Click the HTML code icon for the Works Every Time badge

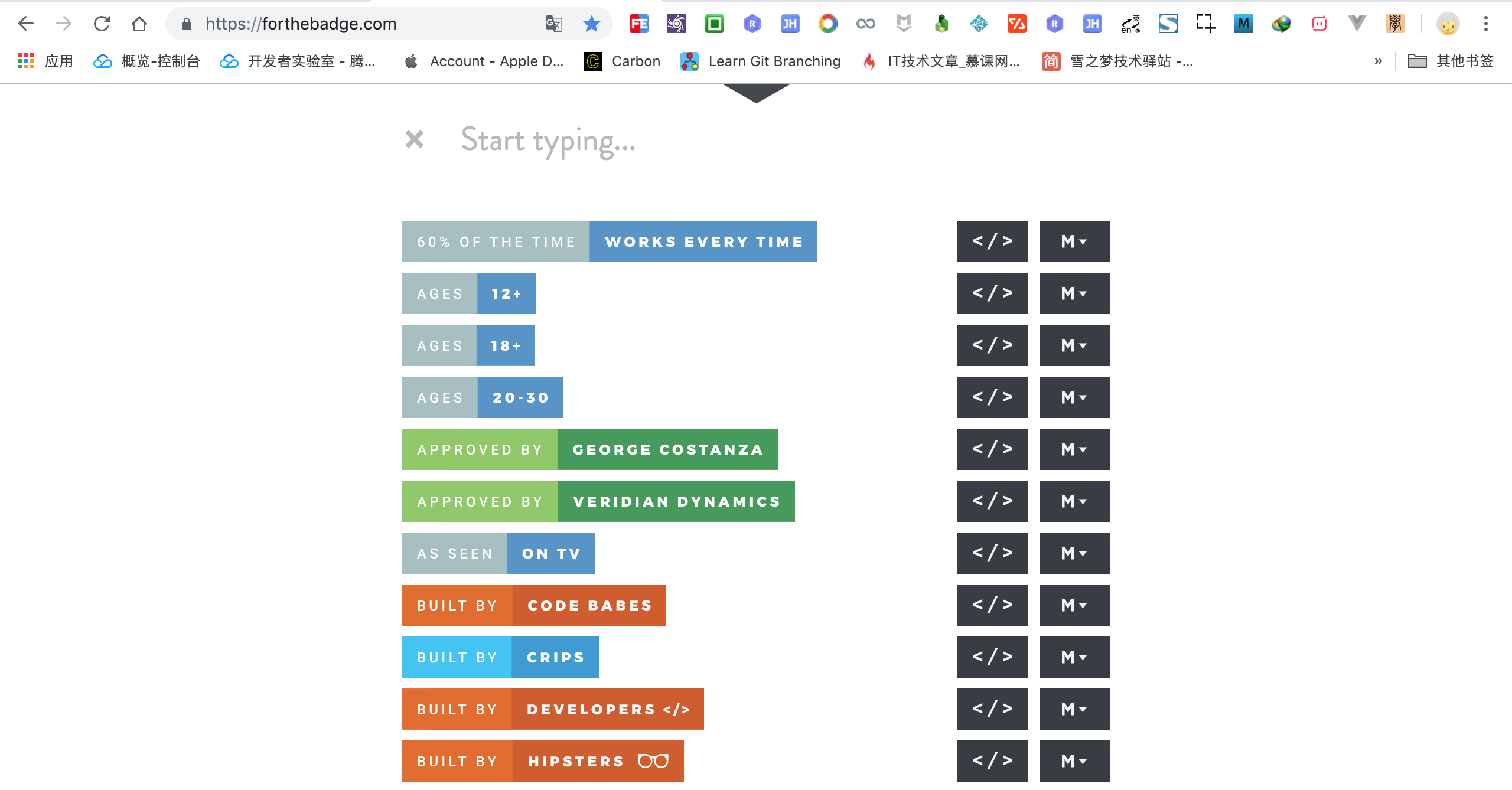992,241
